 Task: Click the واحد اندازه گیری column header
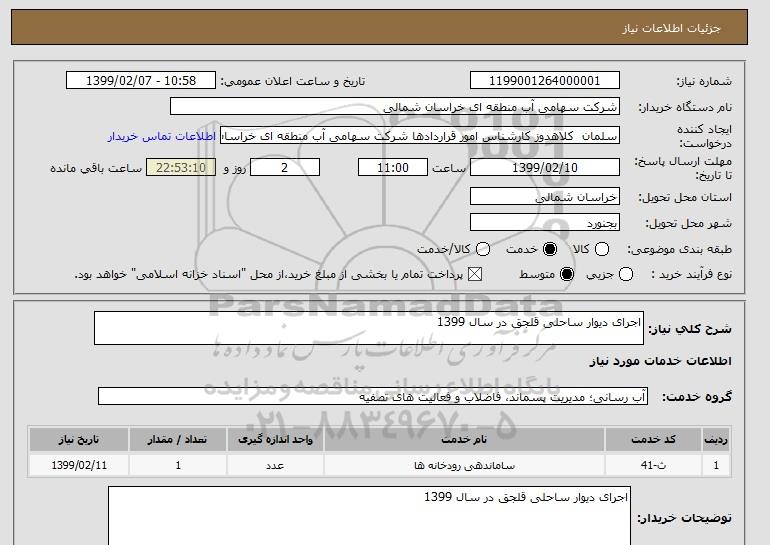click(x=275, y=439)
